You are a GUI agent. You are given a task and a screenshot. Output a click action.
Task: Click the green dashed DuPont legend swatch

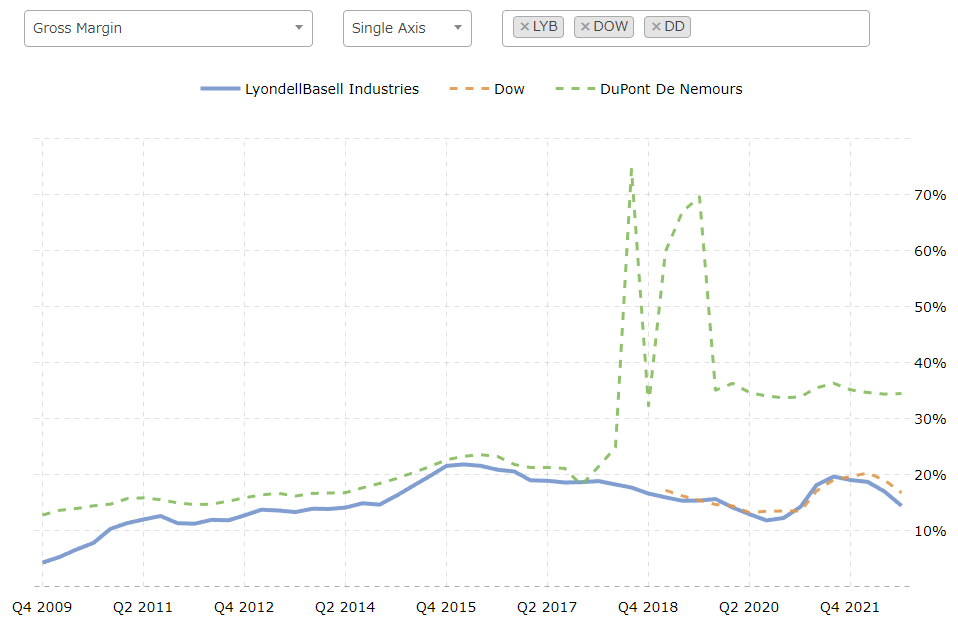click(575, 89)
